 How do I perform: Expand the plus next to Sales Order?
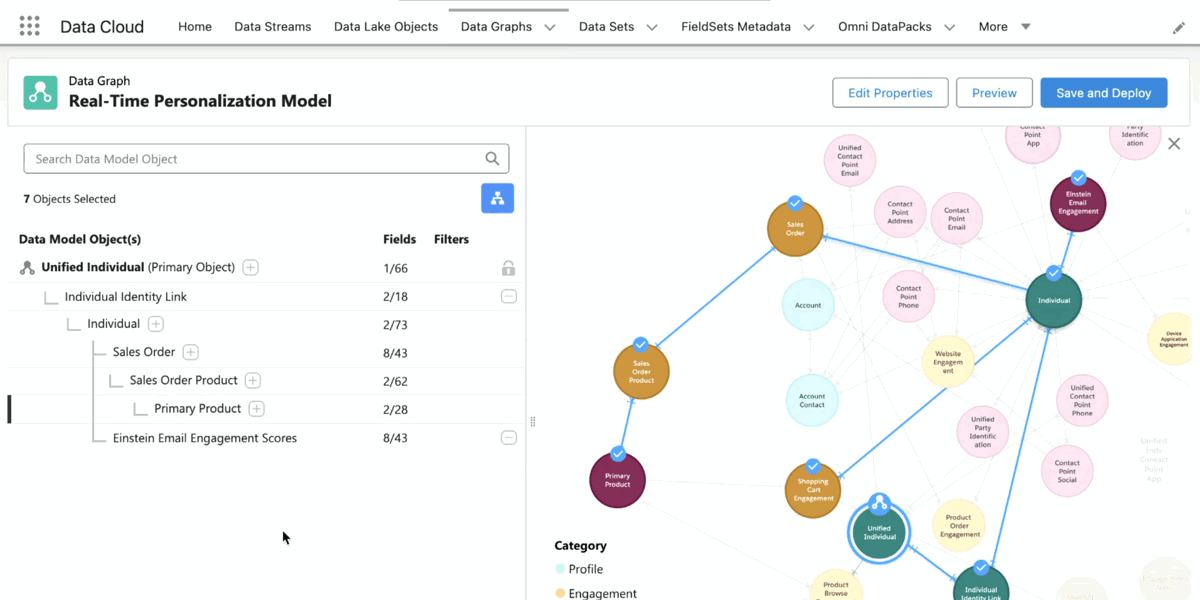coord(190,352)
